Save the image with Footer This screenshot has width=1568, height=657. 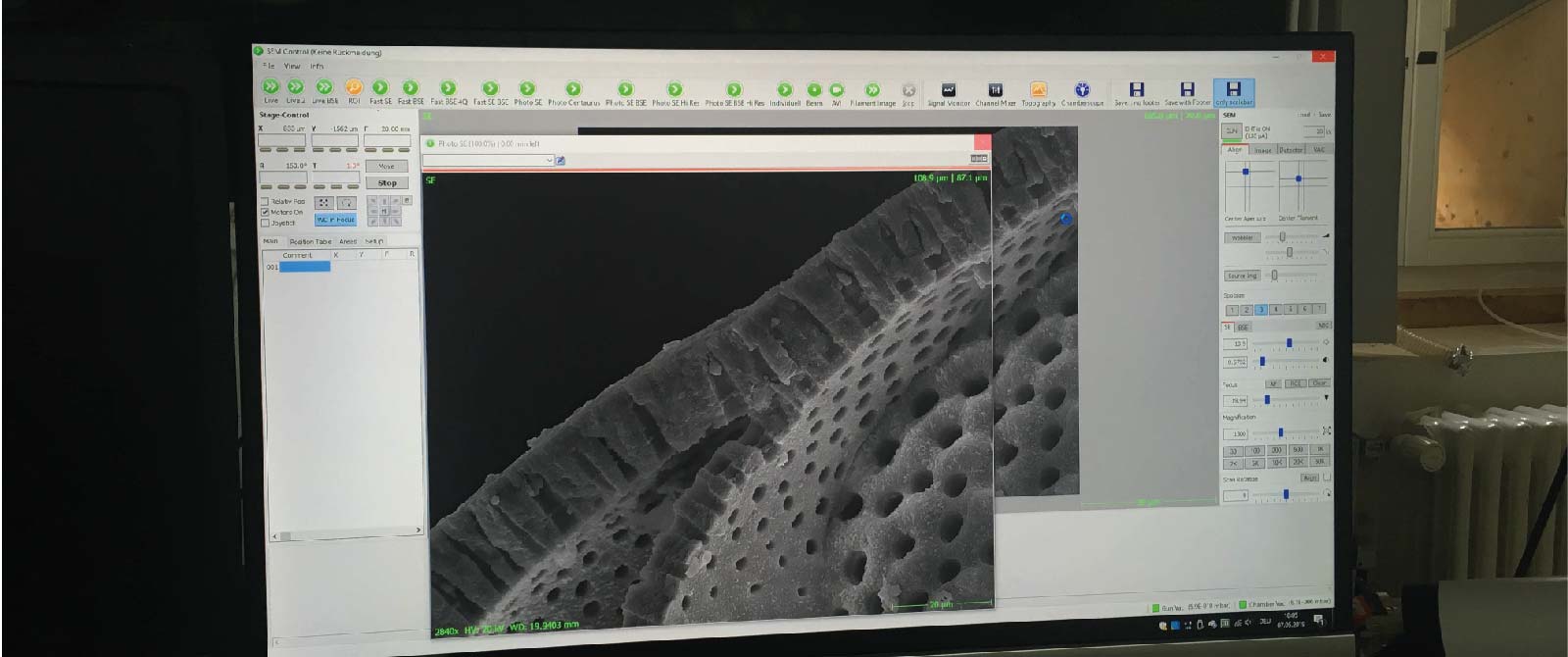point(1187,94)
